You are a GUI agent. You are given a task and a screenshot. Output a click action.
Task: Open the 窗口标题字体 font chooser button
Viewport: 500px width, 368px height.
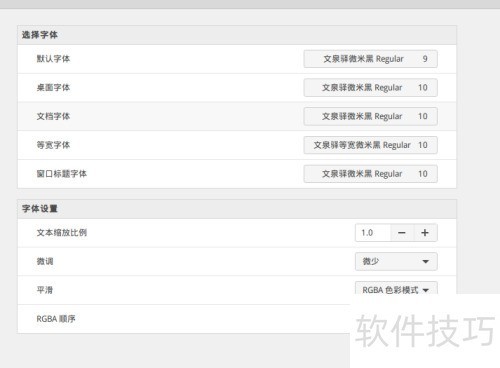pos(370,174)
